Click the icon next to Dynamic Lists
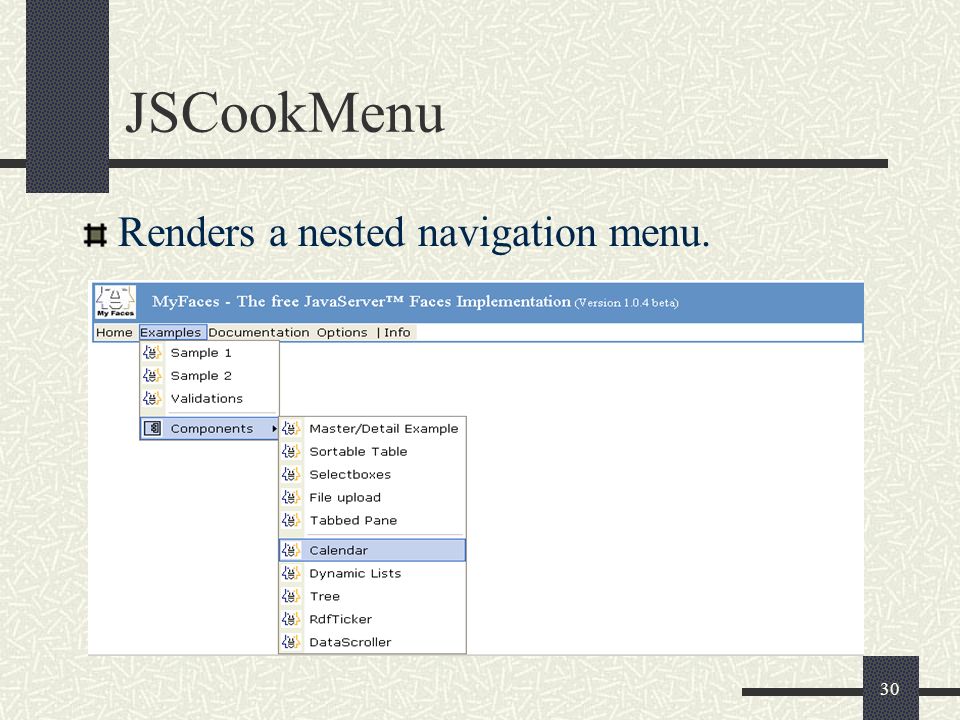 tap(291, 573)
